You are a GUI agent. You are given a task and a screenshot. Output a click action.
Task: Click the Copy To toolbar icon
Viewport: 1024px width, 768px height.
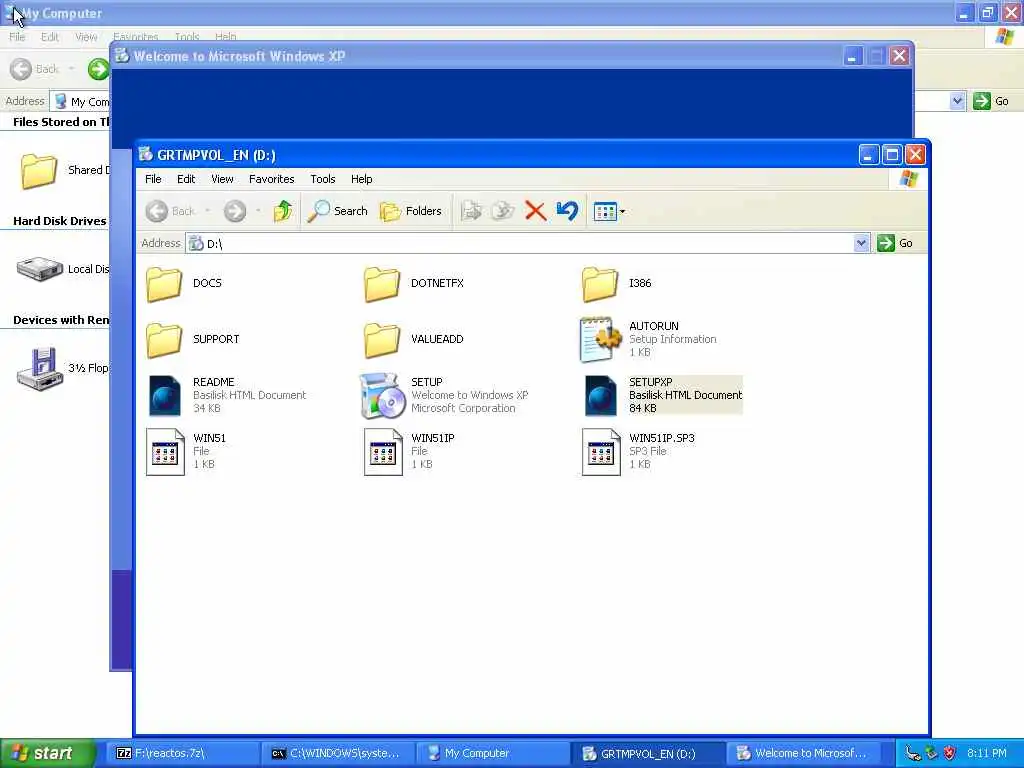503,211
